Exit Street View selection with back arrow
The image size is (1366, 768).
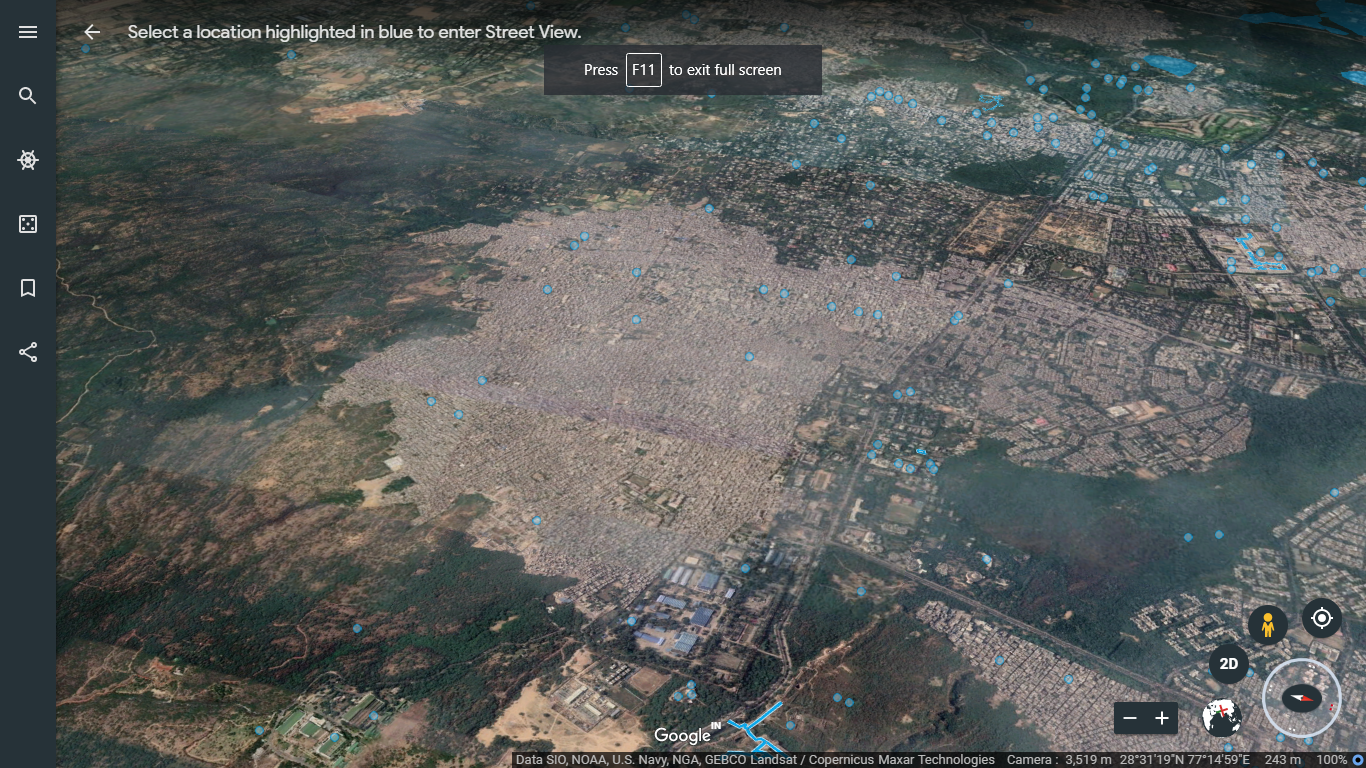[92, 32]
